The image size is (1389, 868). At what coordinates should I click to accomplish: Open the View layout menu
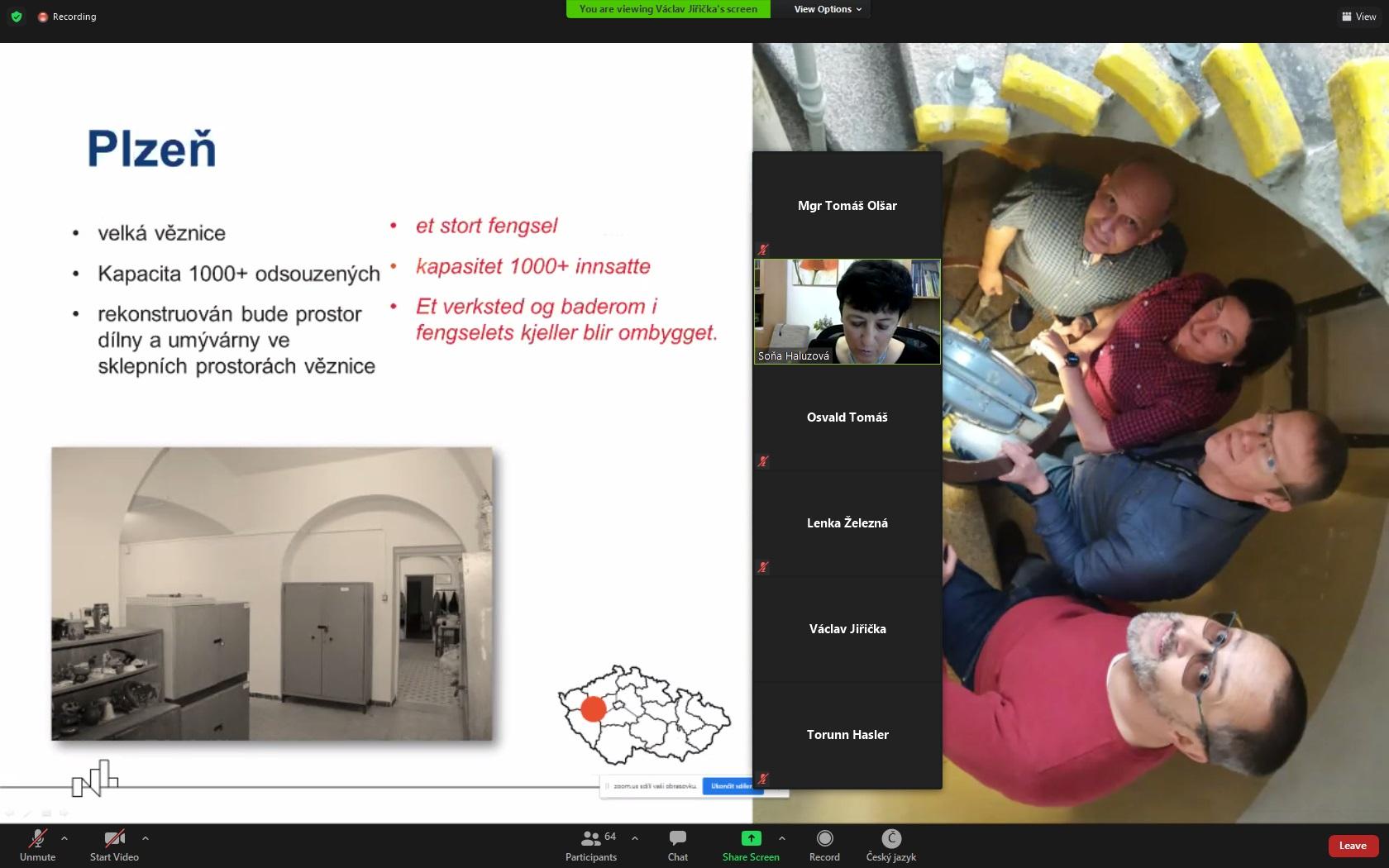point(1358,17)
